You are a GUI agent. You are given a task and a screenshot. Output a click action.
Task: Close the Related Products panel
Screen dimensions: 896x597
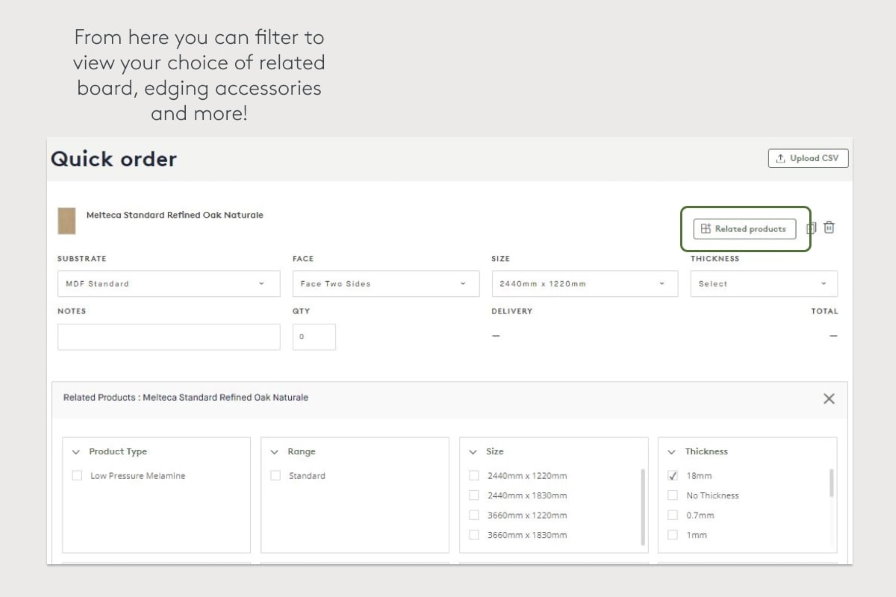click(828, 399)
